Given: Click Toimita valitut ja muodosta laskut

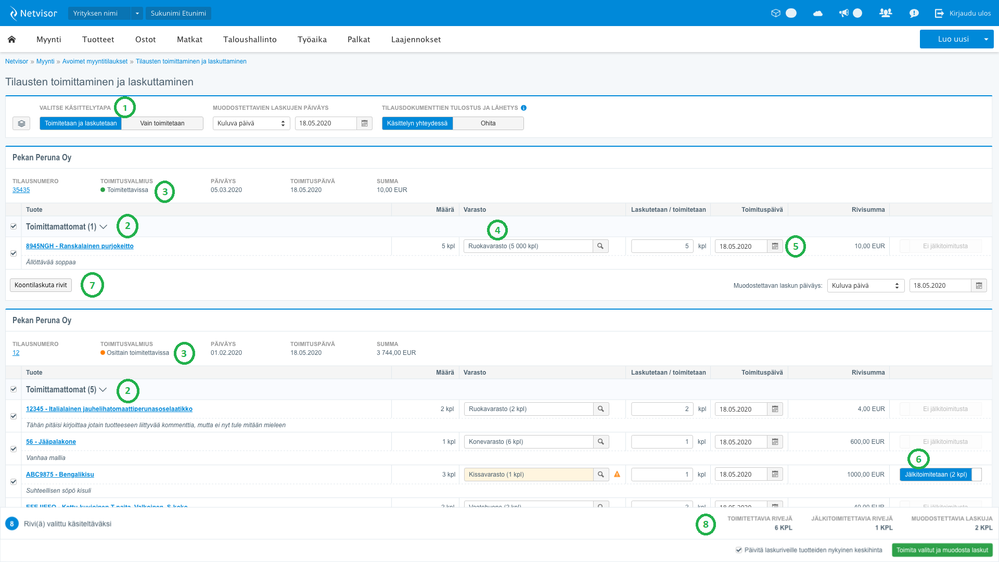Looking at the screenshot, I should point(942,550).
